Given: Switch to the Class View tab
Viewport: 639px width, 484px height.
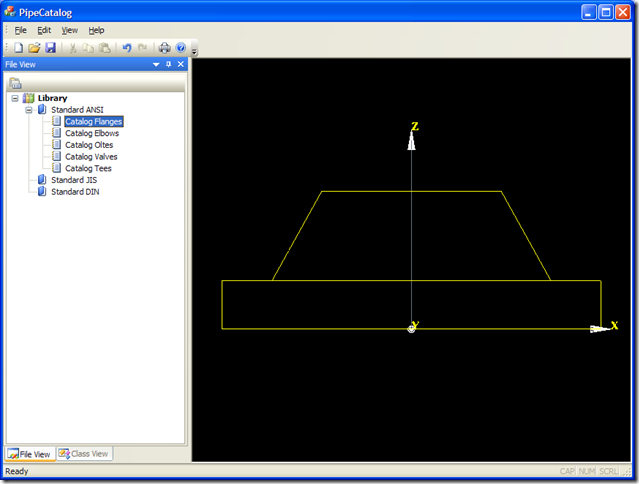Looking at the screenshot, I should point(84,453).
